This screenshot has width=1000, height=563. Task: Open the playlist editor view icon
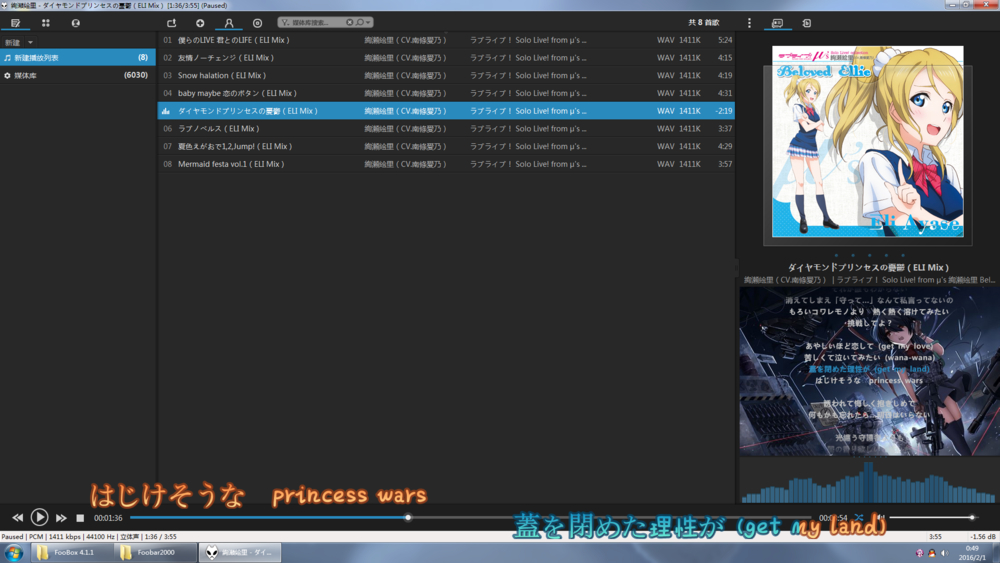point(15,23)
